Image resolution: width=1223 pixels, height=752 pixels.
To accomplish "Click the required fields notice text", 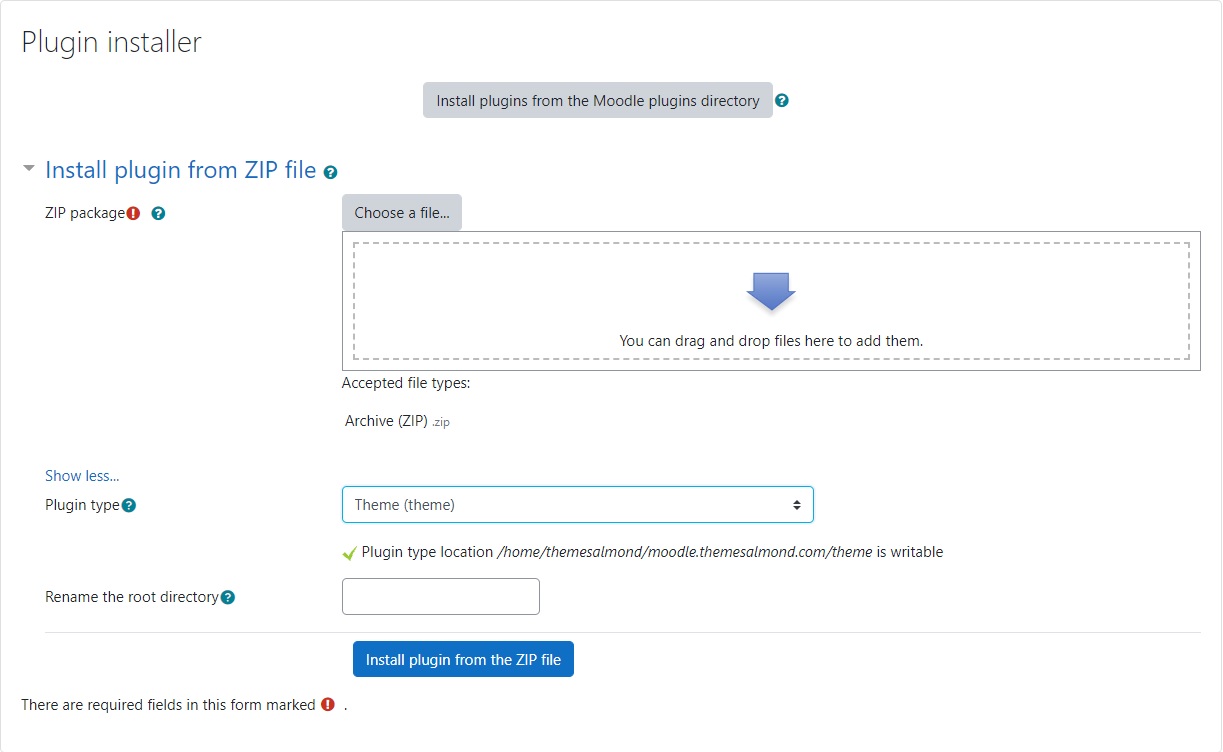I will click(x=168, y=705).
